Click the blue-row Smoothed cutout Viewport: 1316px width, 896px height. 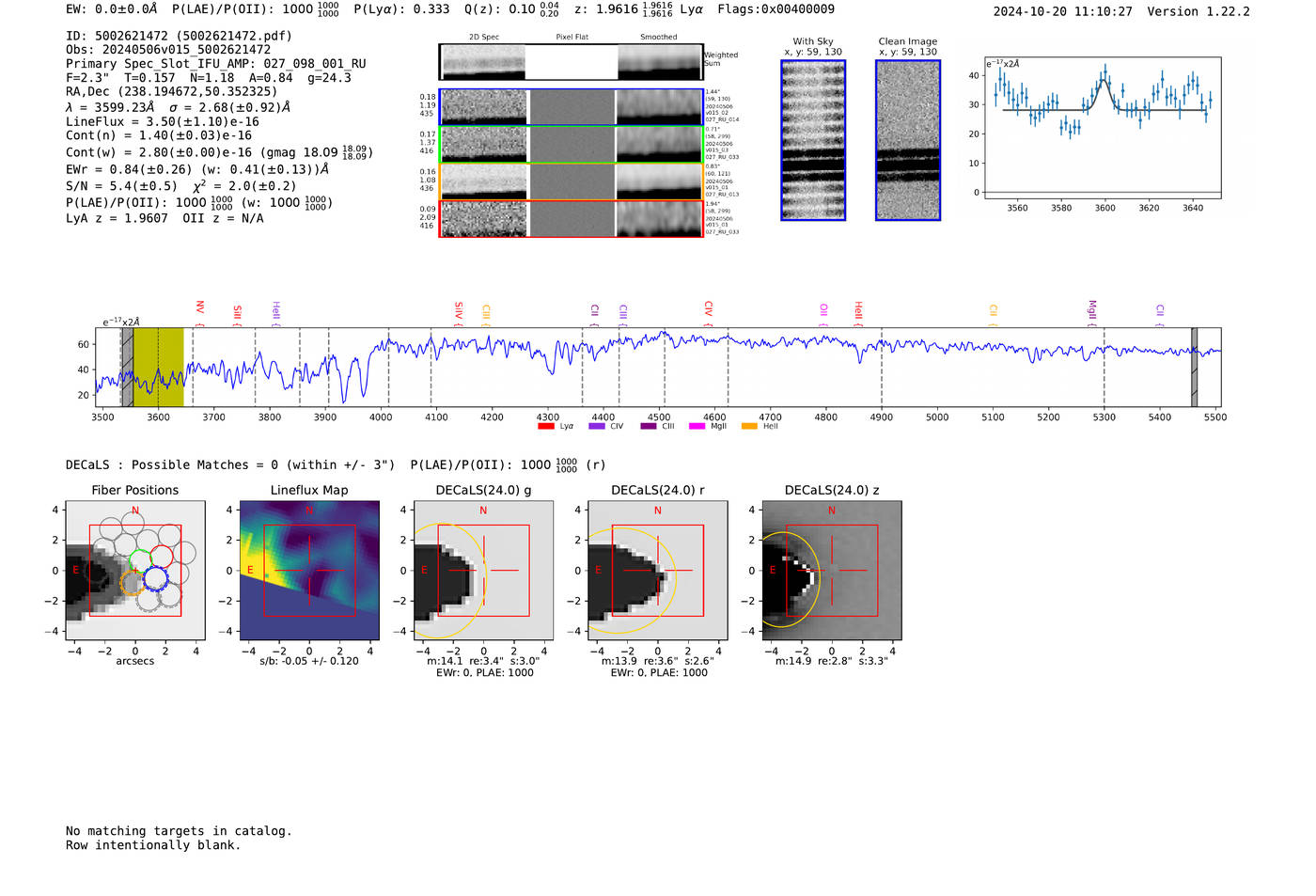(x=660, y=107)
